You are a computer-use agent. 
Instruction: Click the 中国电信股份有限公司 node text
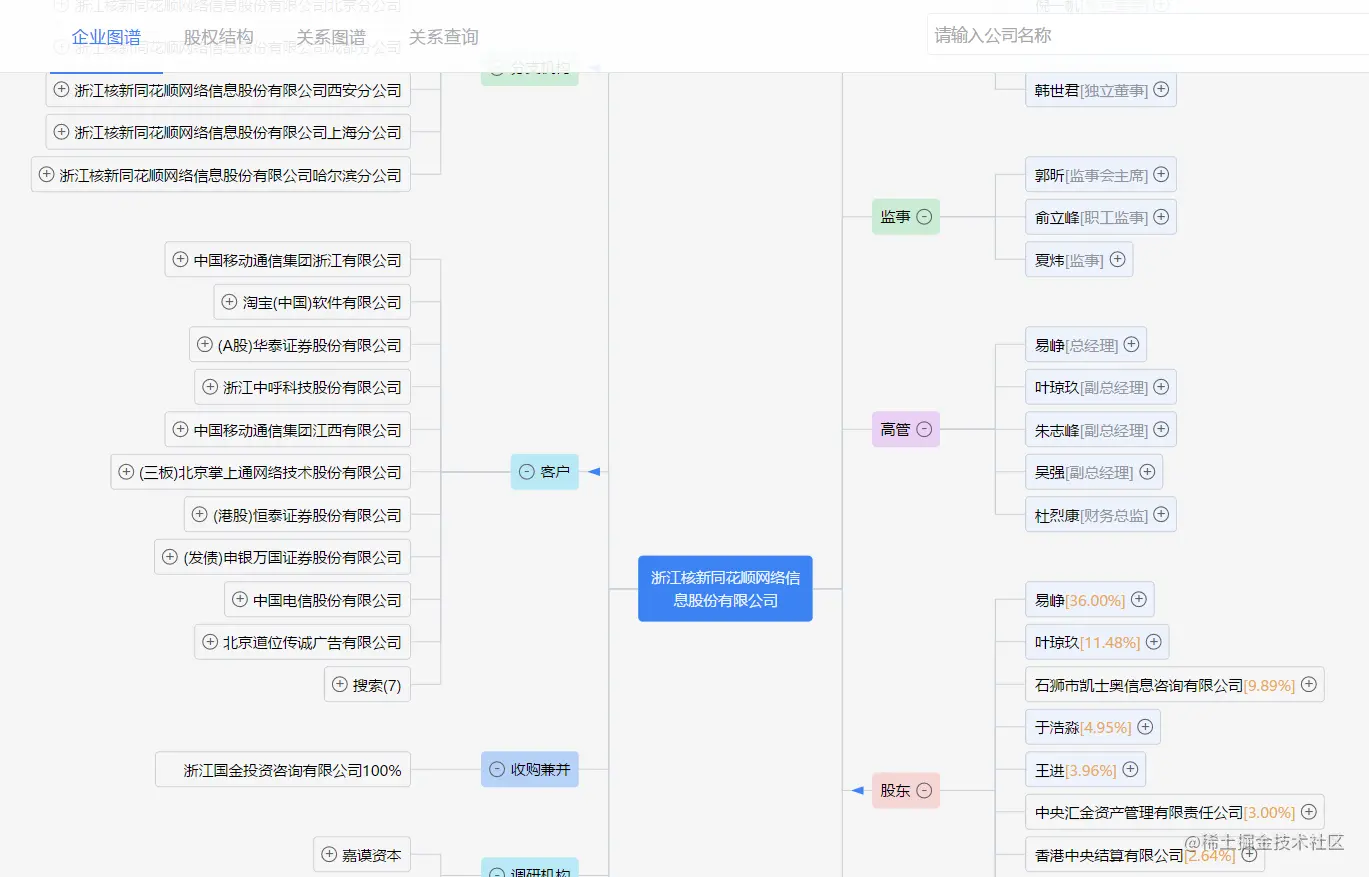[327, 600]
